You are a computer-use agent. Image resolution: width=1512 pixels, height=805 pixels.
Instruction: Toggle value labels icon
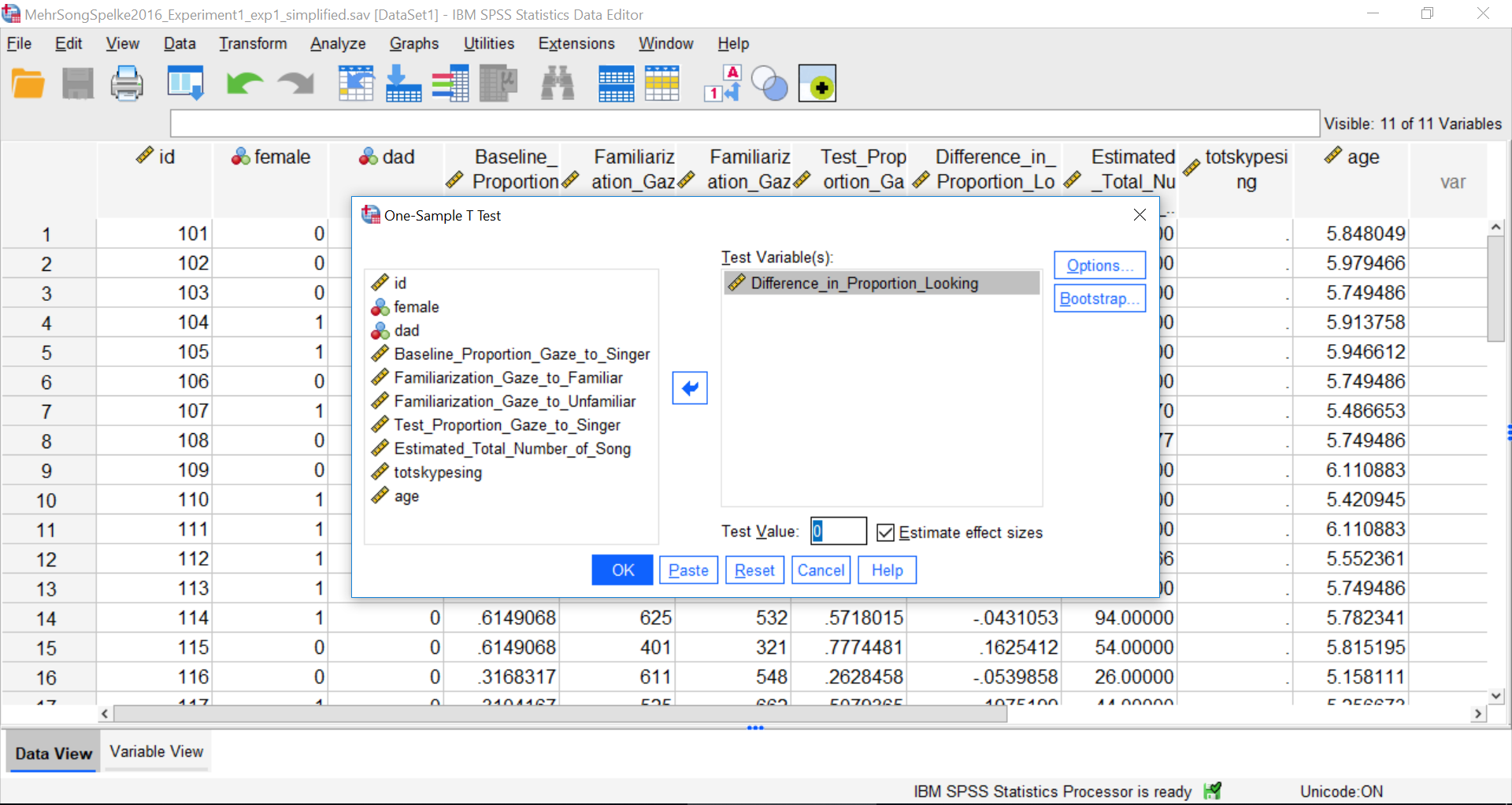(x=722, y=83)
